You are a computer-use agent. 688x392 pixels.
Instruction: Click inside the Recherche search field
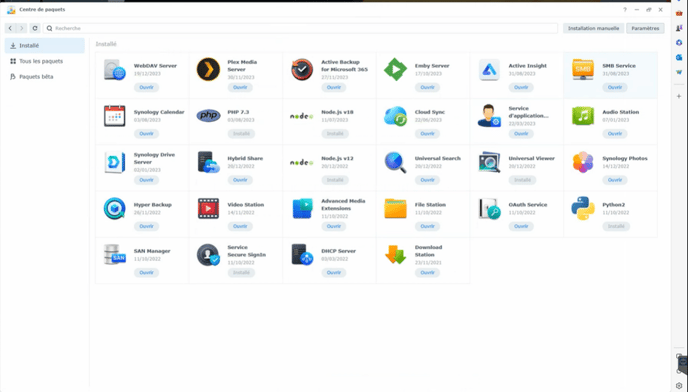click(301, 28)
